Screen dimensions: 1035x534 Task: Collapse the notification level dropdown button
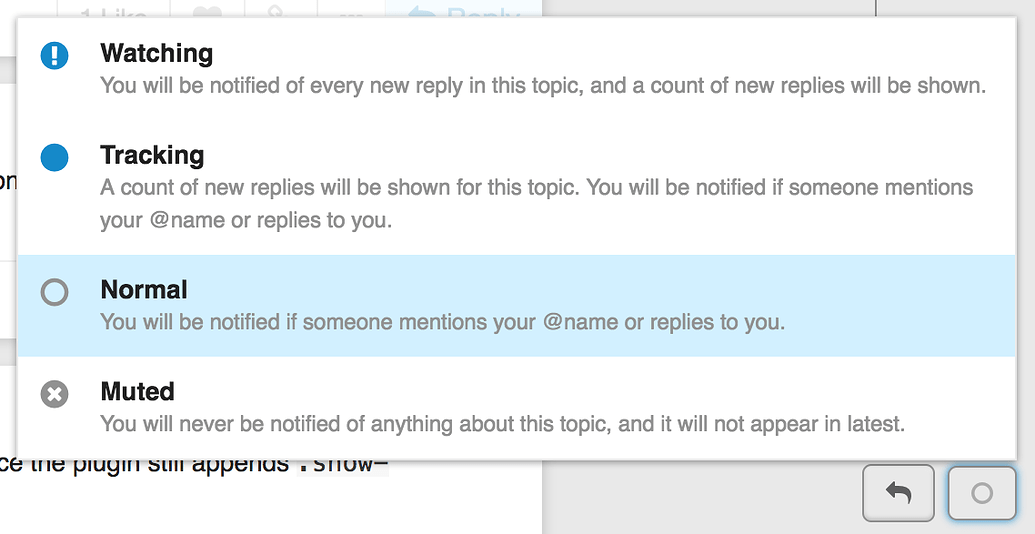click(982, 493)
